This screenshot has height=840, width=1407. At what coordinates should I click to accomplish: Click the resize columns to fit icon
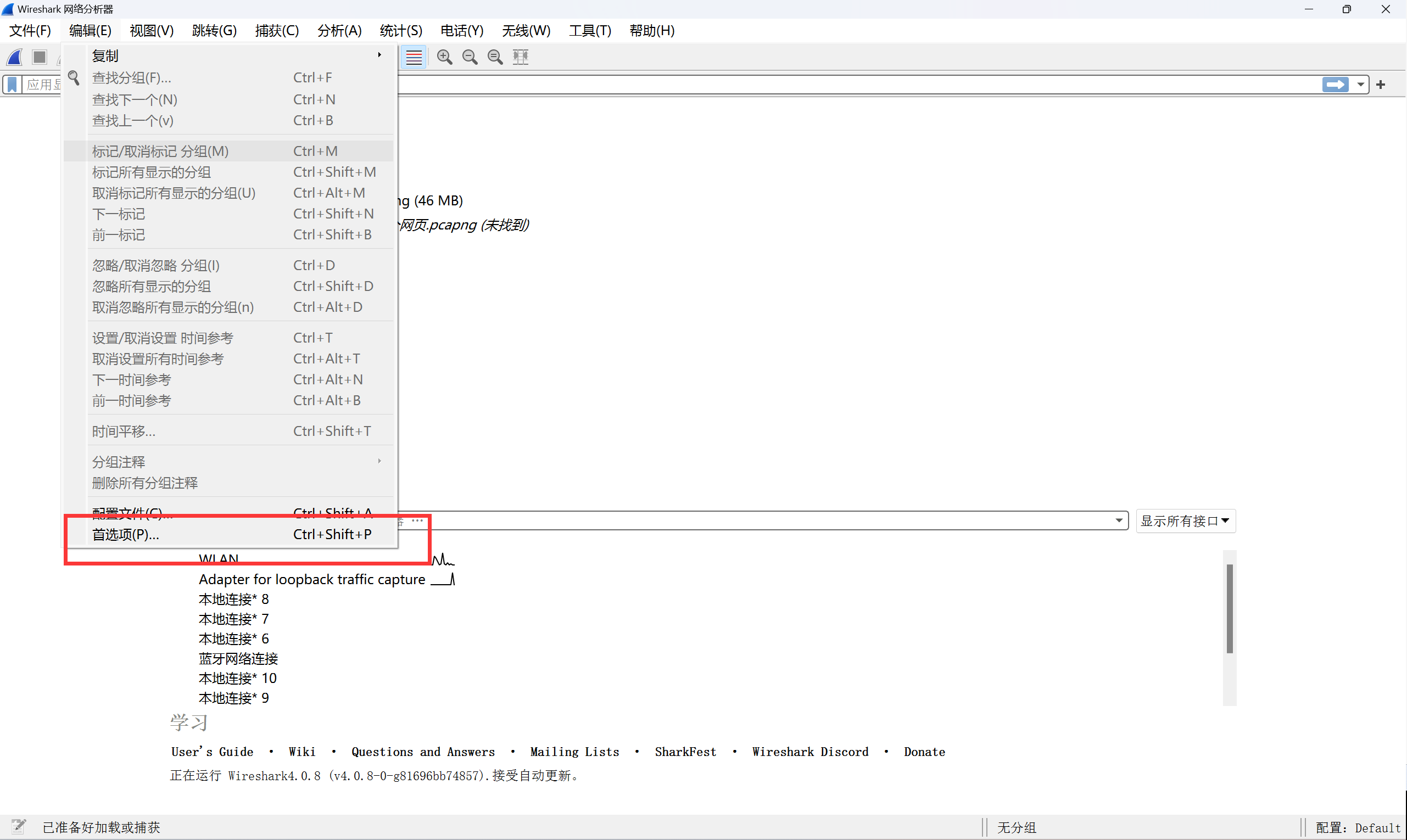pos(520,57)
